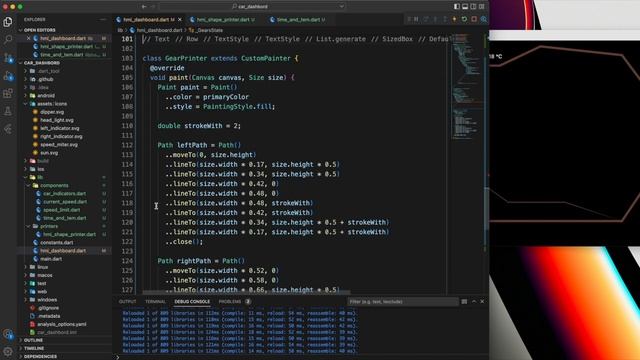Open constants.dart in the lib folder

[x=57, y=242]
